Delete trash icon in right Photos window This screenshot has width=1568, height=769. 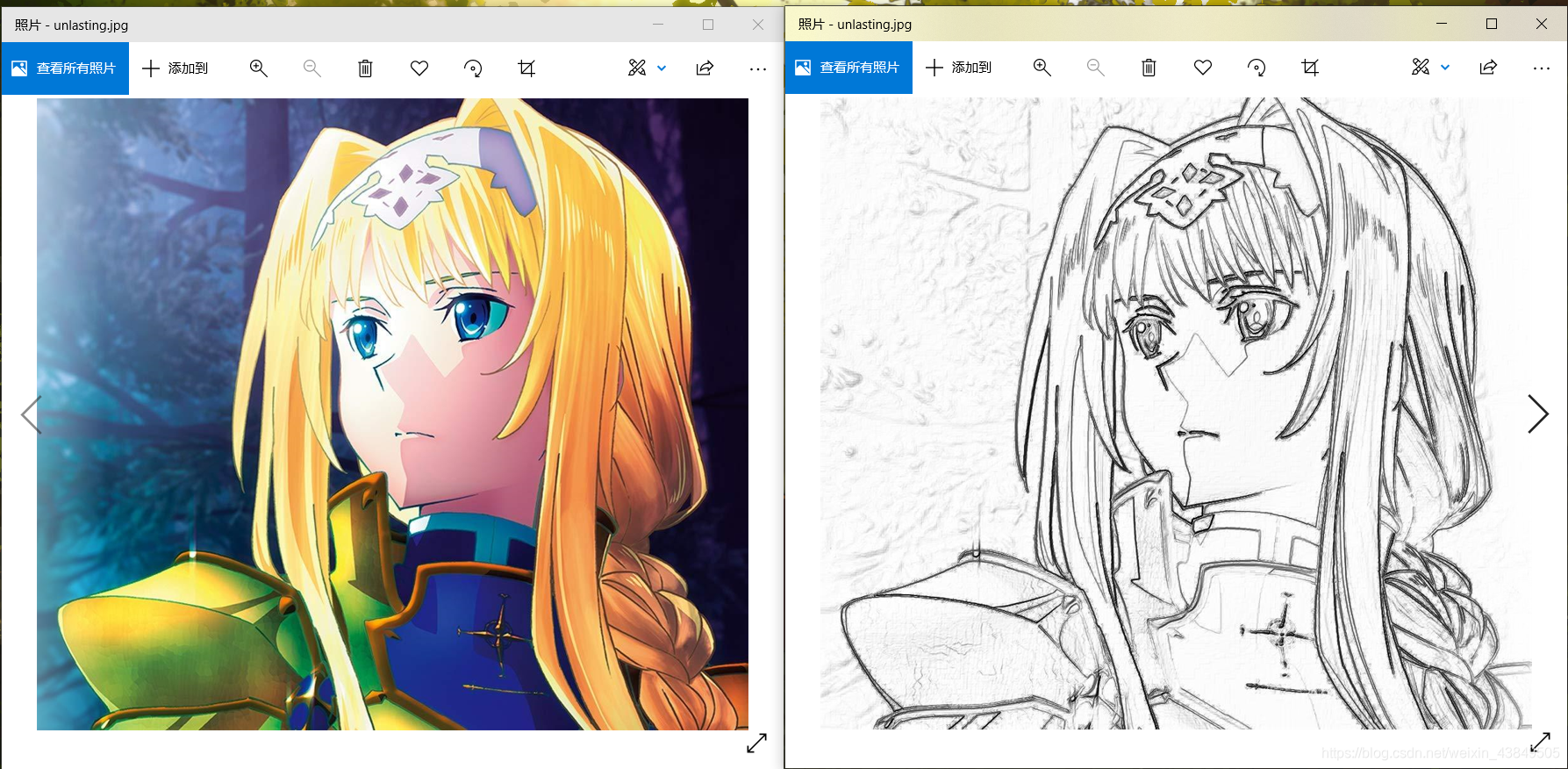1149,68
